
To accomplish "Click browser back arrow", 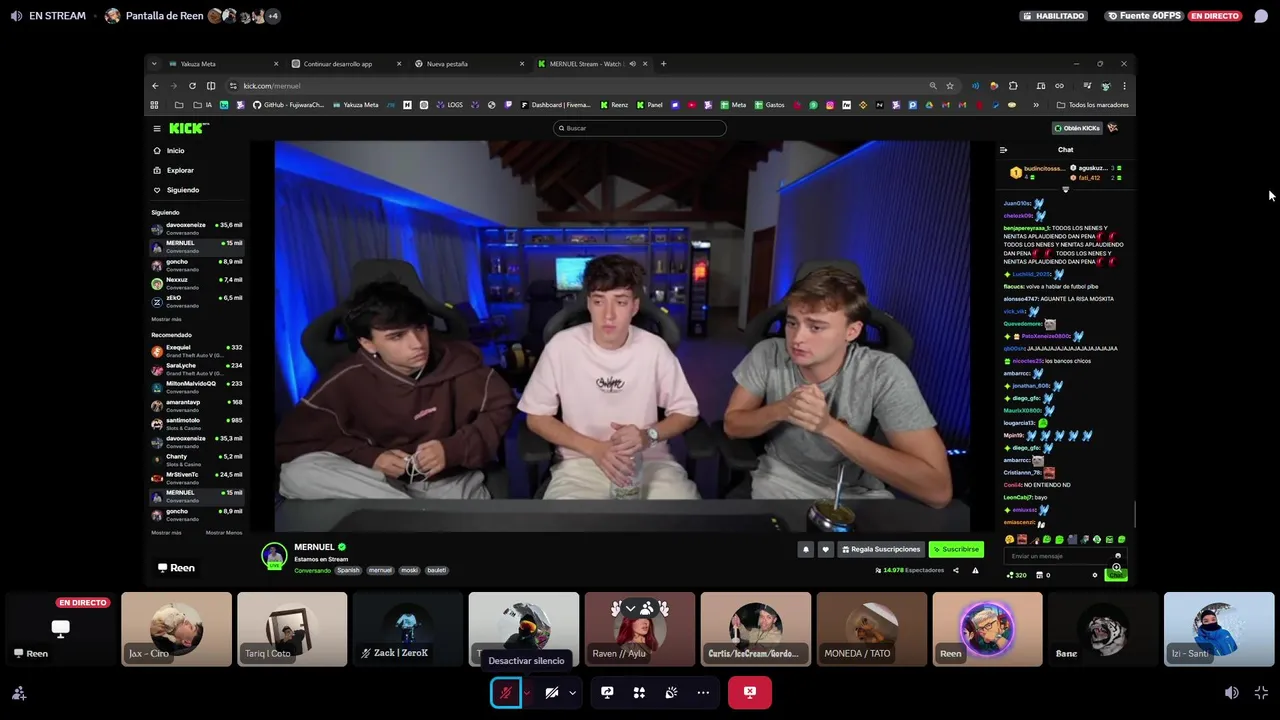I will click(155, 86).
